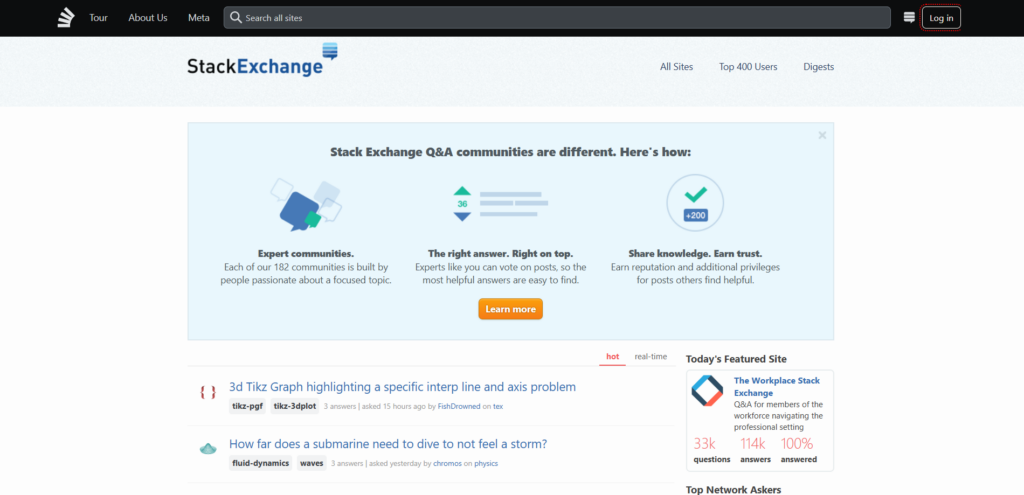Select the waves tag
1024x495 pixels.
click(312, 464)
